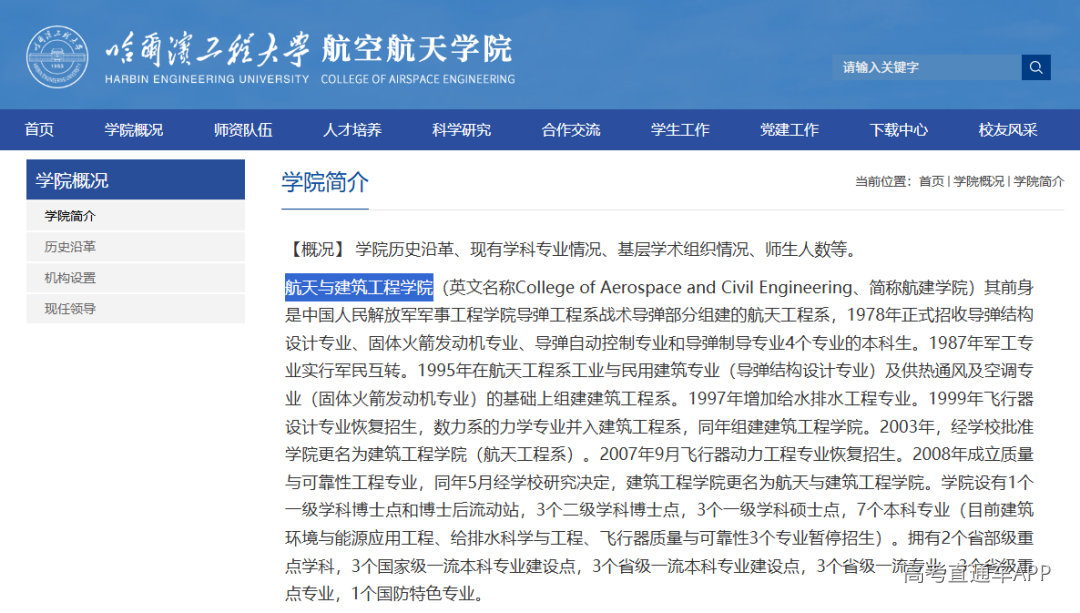This screenshot has width=1080, height=613.
Task: Open 历史沿革 in the left sidebar
Action: (x=136, y=247)
